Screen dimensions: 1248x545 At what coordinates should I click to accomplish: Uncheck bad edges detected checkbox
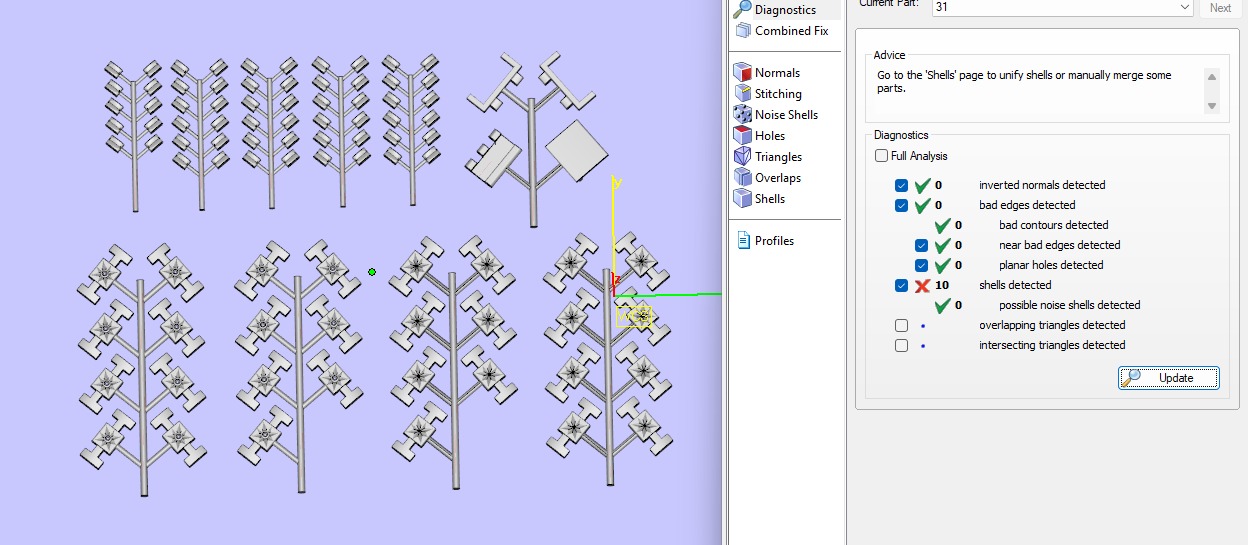coord(901,205)
